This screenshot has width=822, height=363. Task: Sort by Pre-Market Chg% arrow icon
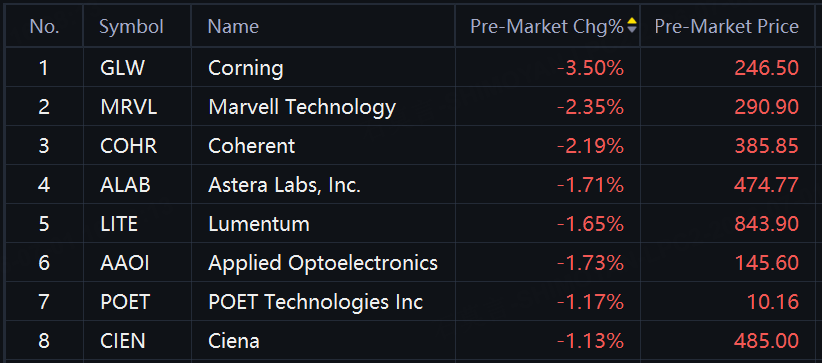(x=632, y=25)
